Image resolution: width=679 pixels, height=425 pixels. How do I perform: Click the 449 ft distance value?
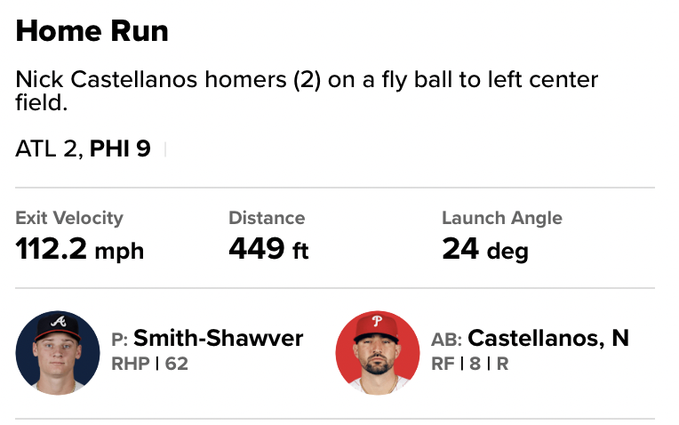tap(268, 249)
